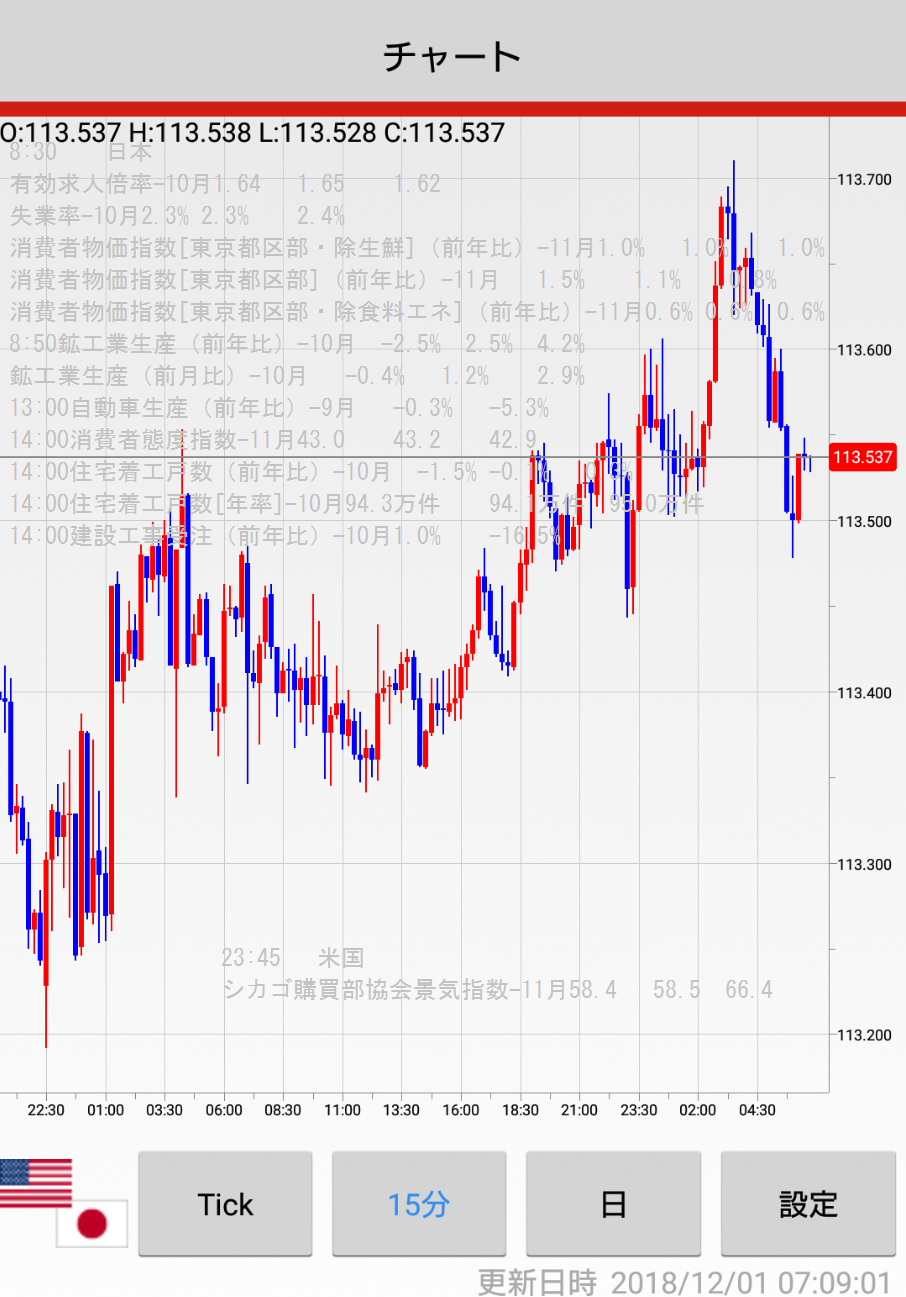This screenshot has height=1297, width=906.
Task: Switch to the daily 日 chart
Action: [x=613, y=1204]
